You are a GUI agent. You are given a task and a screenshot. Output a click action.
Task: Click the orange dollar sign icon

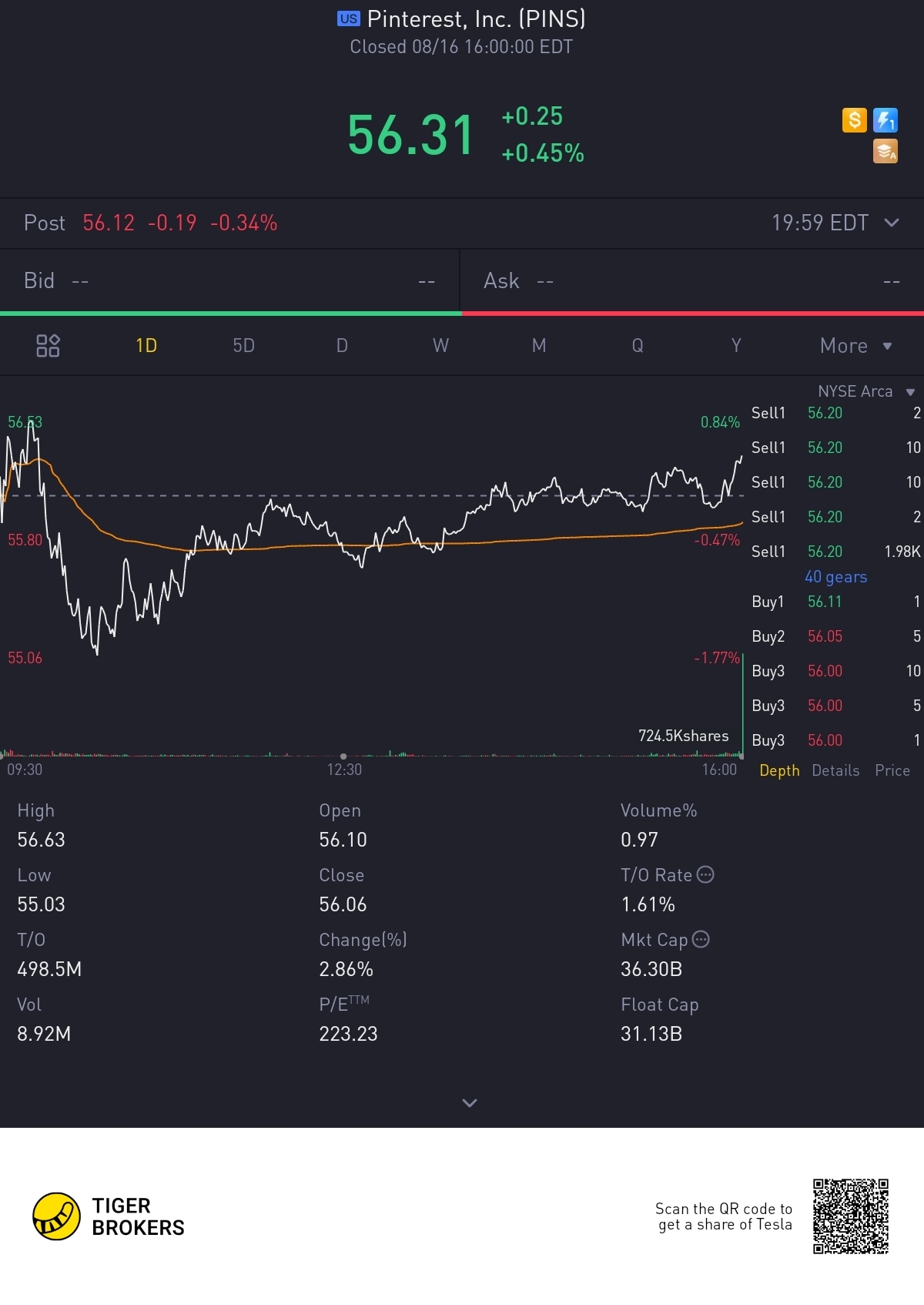tap(854, 120)
